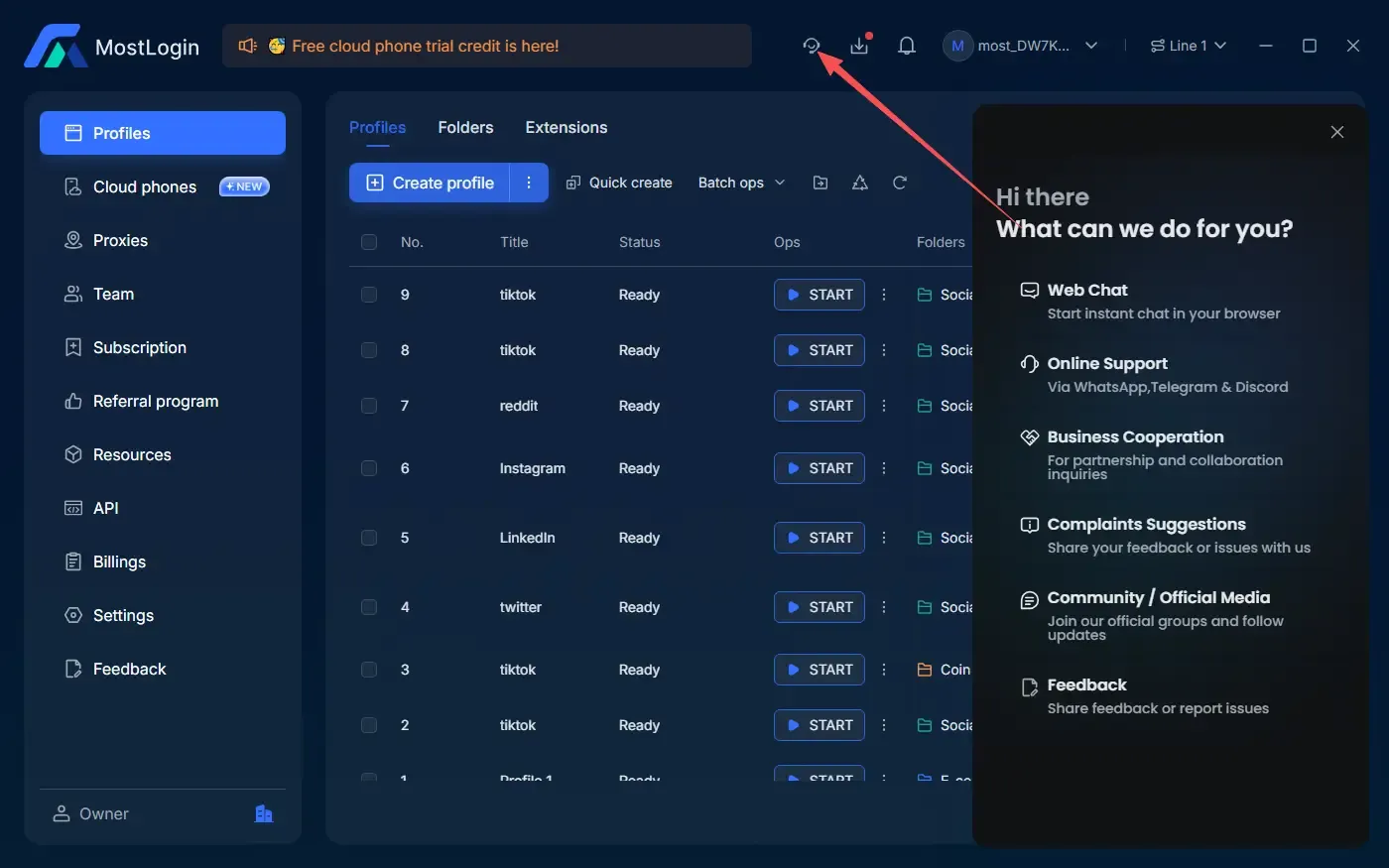The height and width of the screenshot is (868, 1389).
Task: Click the Create profile button
Action: click(431, 183)
